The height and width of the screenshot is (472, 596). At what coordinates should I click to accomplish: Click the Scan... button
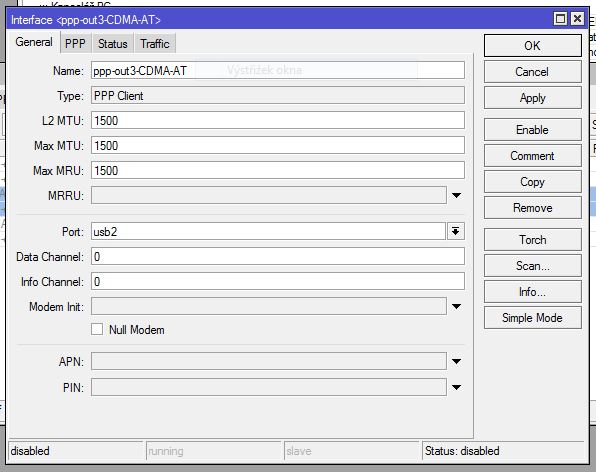533,266
